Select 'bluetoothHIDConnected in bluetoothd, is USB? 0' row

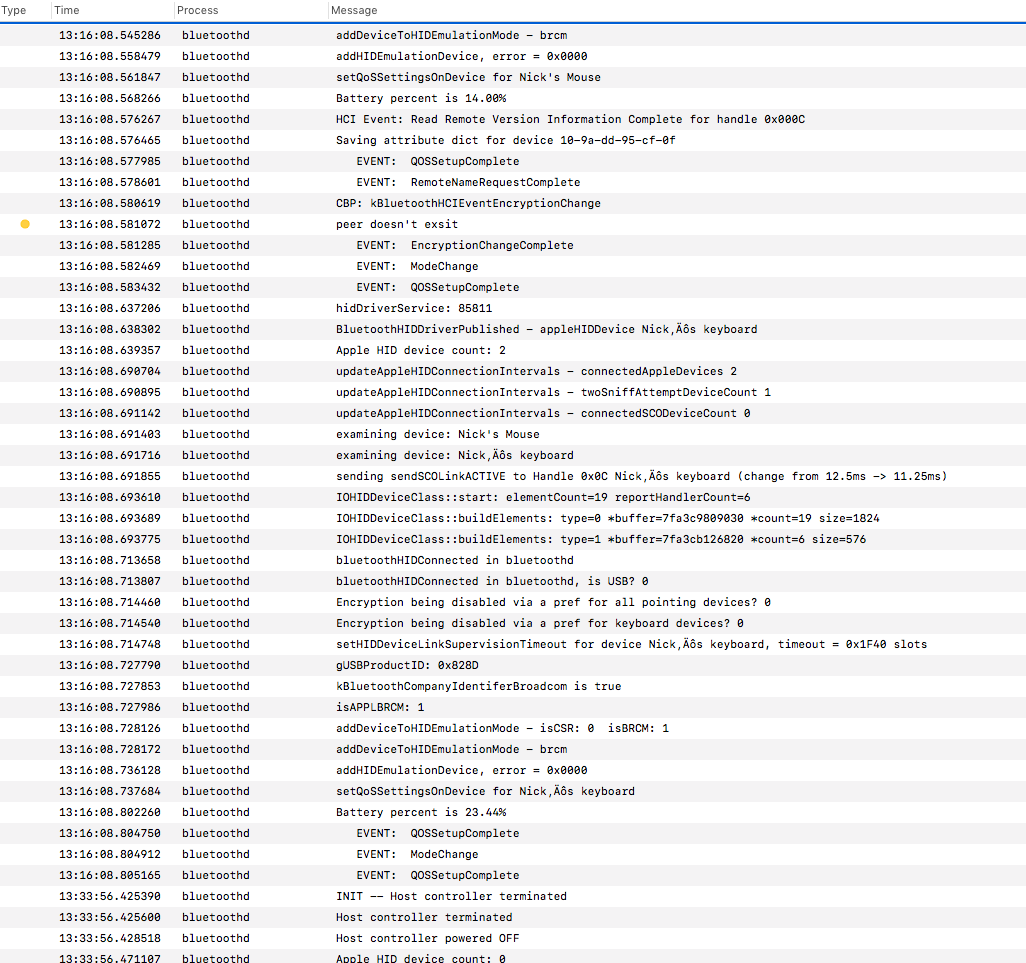513,581
